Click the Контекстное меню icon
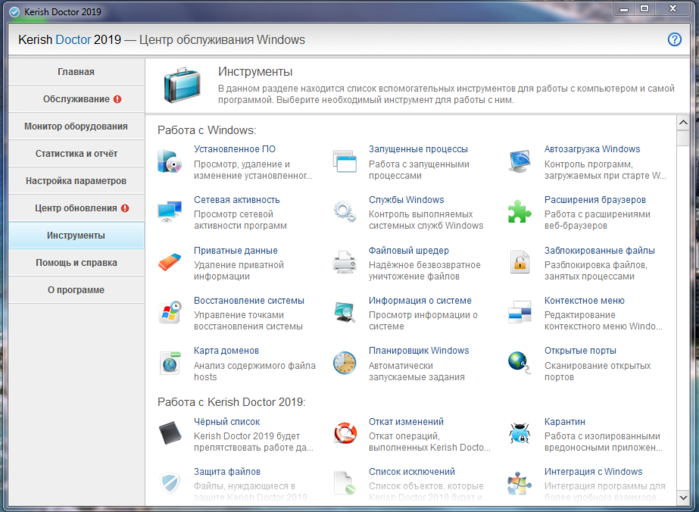This screenshot has height=512, width=699. [x=520, y=312]
